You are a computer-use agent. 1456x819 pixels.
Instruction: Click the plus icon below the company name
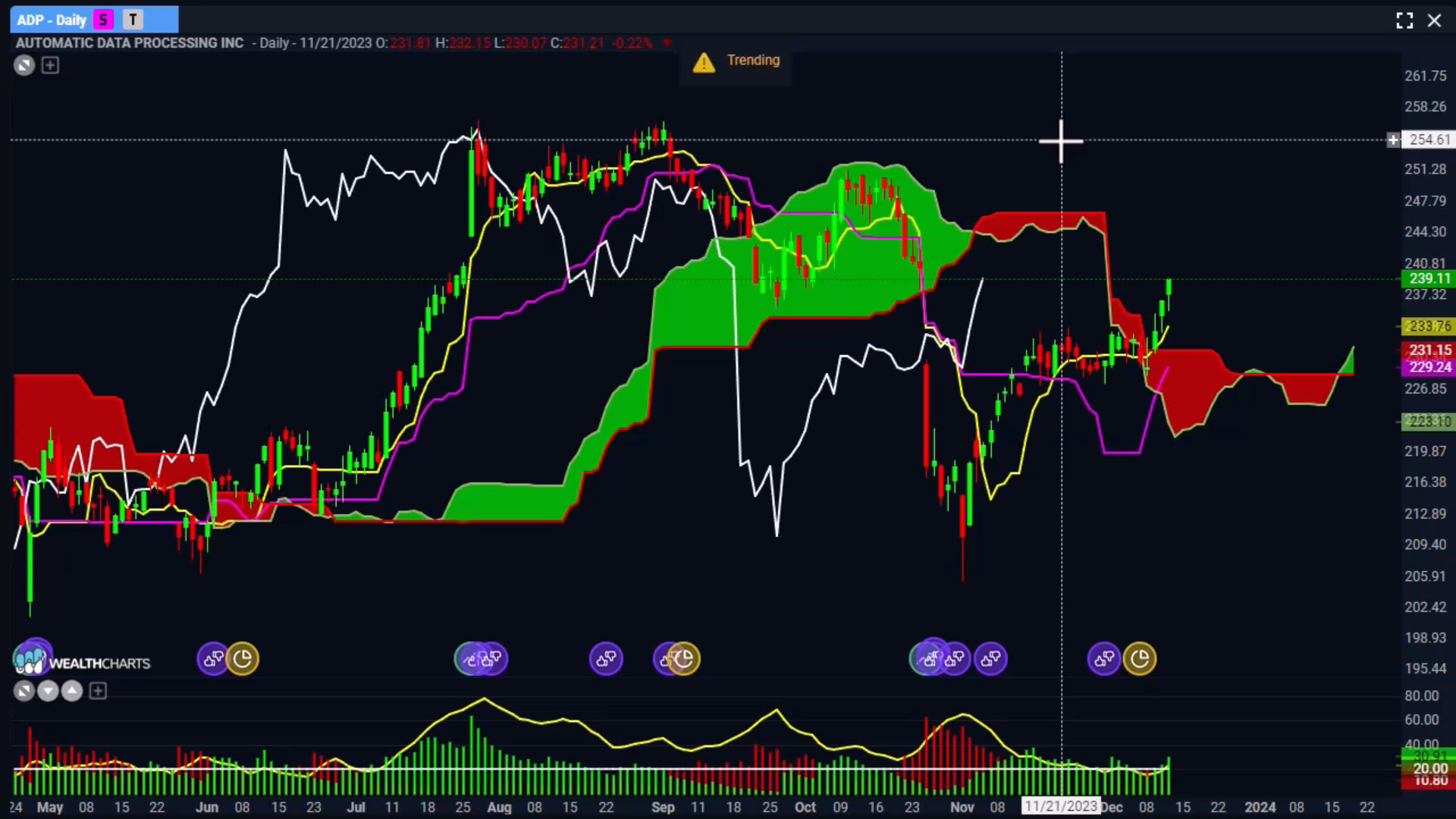[50, 65]
